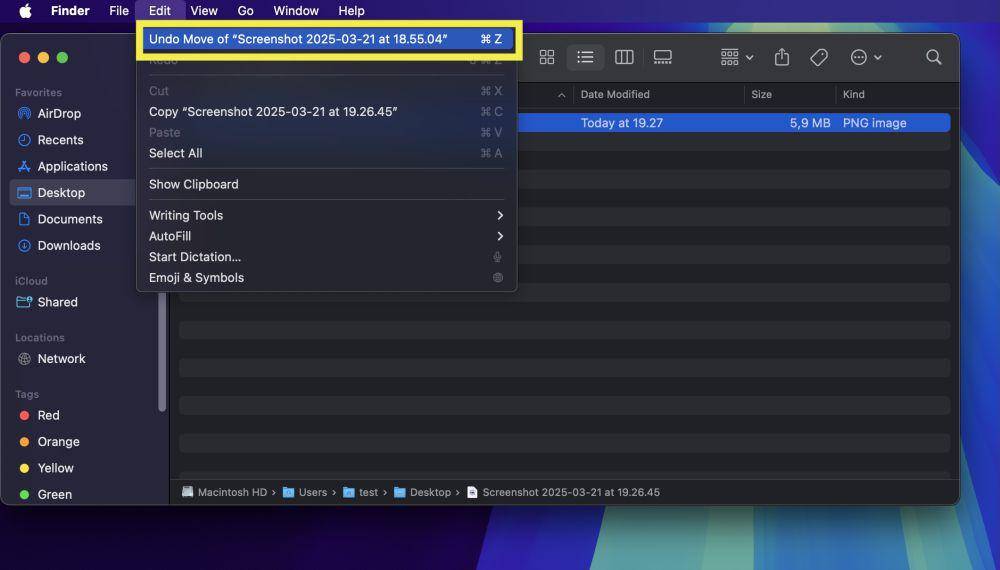Open the more actions ellipsis menu

(866, 57)
